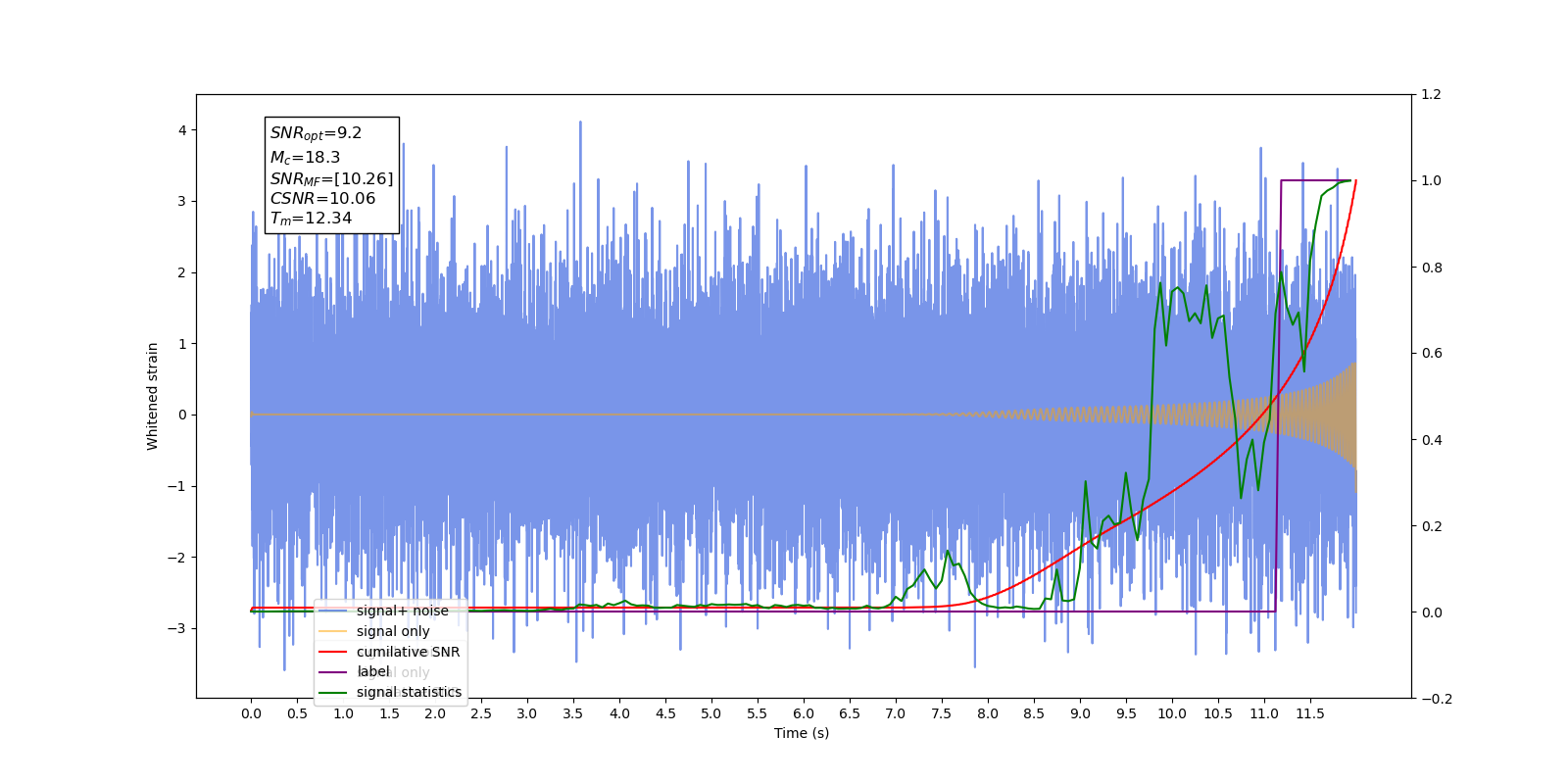Screen dimensions: 1568x784
Task: Click the Mc=18.3 annotation text
Action: coord(305,157)
